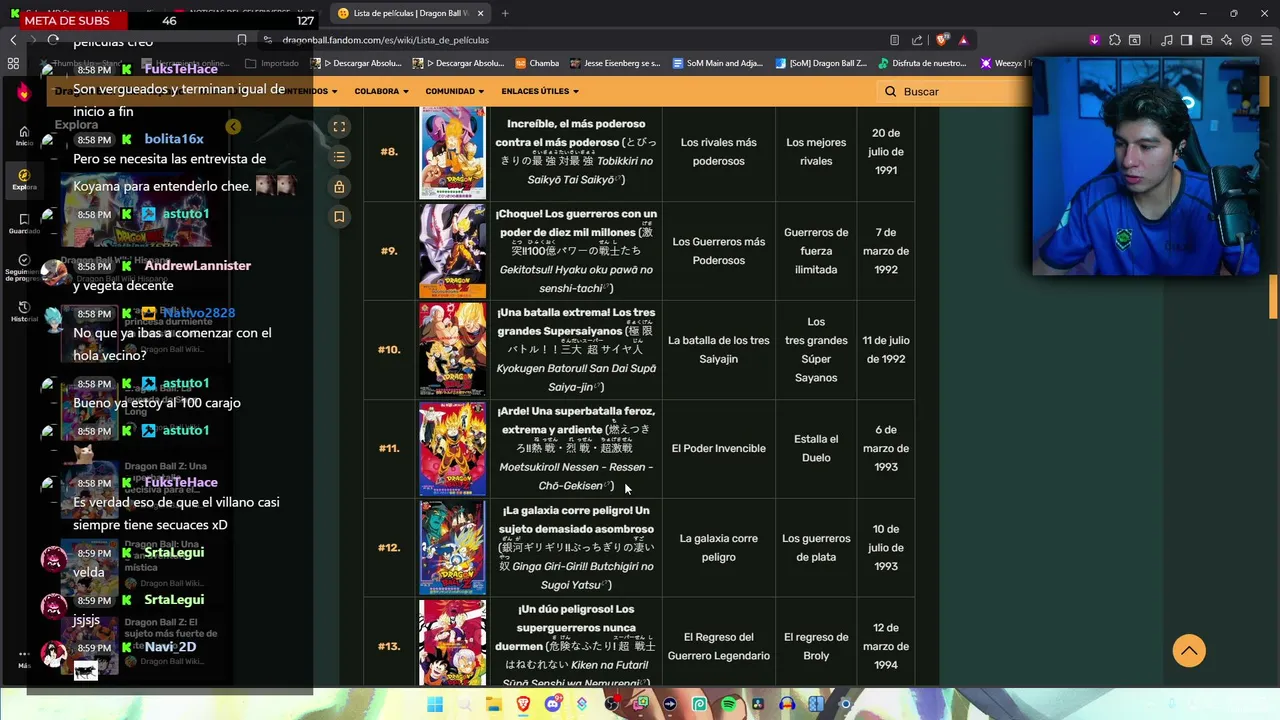Viewport: 1280px width, 720px height.
Task: Open a new browser tab with plus
Action: coord(505,13)
